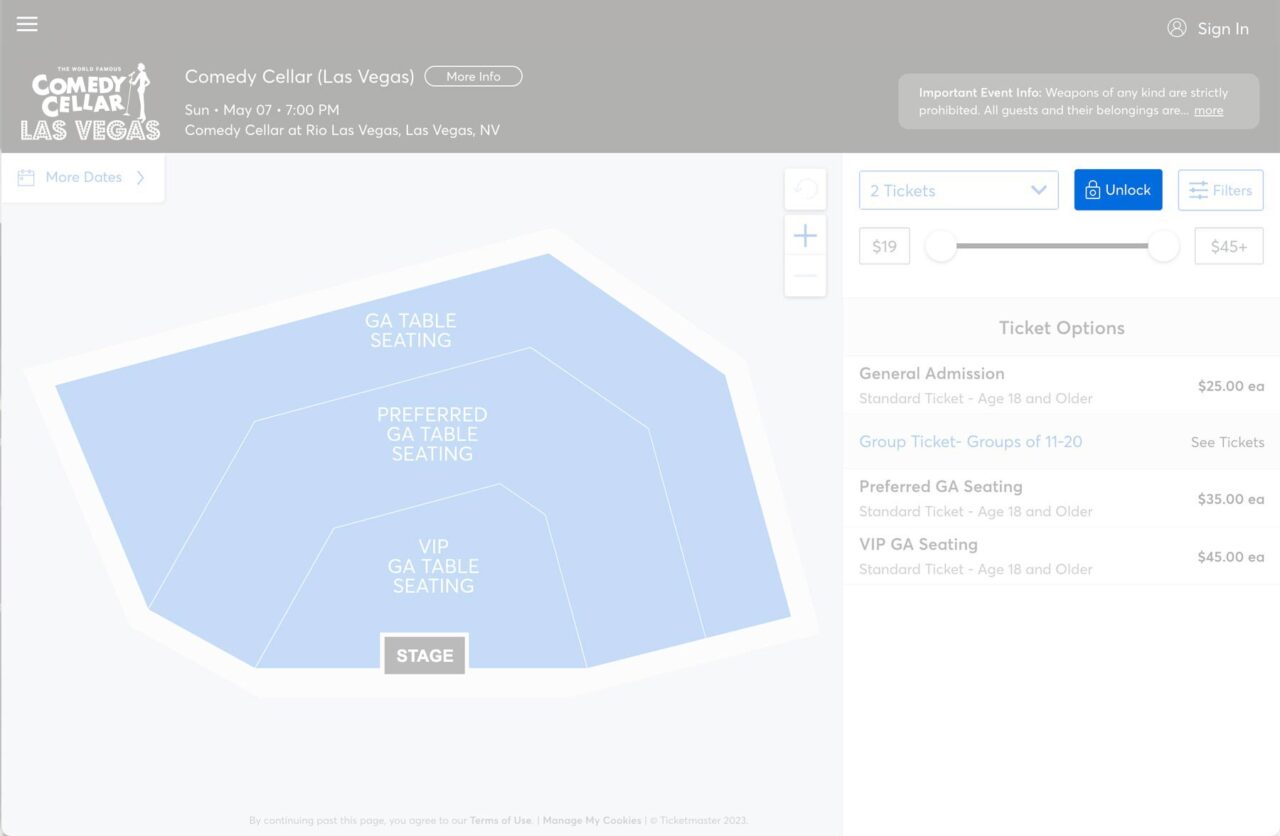Viewport: 1280px width, 836px height.
Task: Click the Ticket Options header
Action: (x=1061, y=327)
